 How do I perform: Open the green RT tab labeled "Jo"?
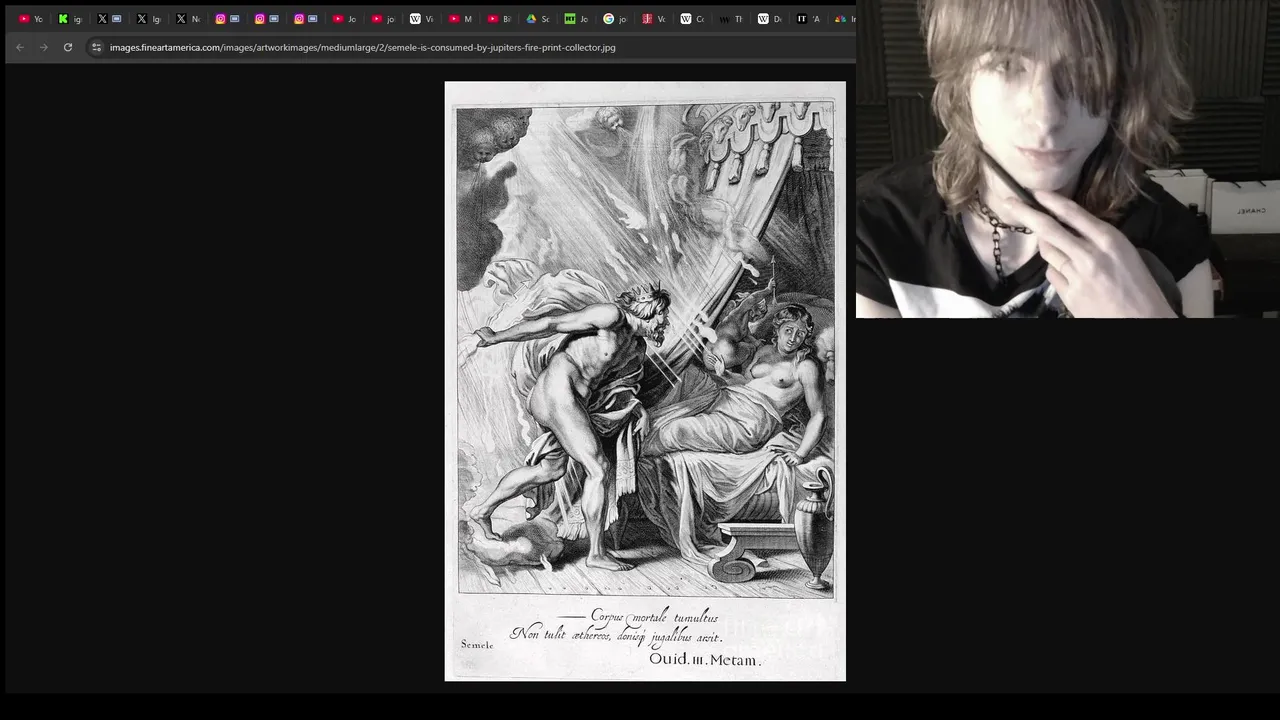[x=578, y=19]
